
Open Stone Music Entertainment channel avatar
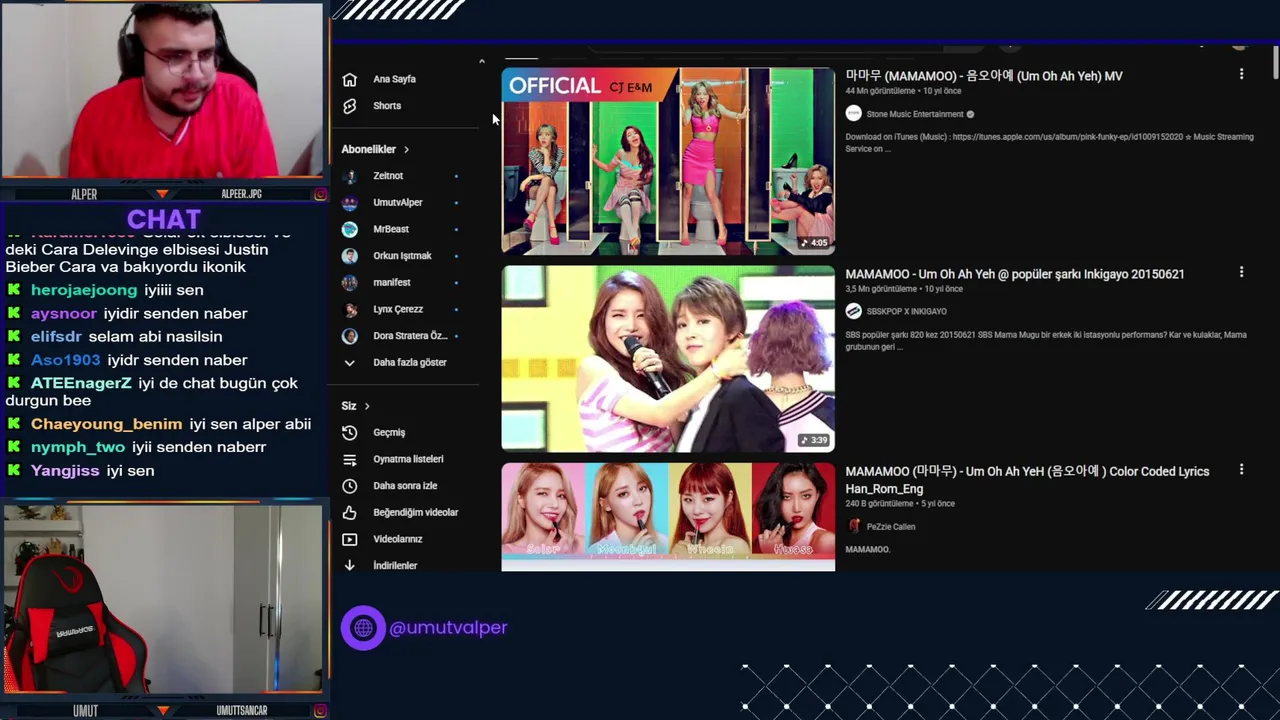853,114
